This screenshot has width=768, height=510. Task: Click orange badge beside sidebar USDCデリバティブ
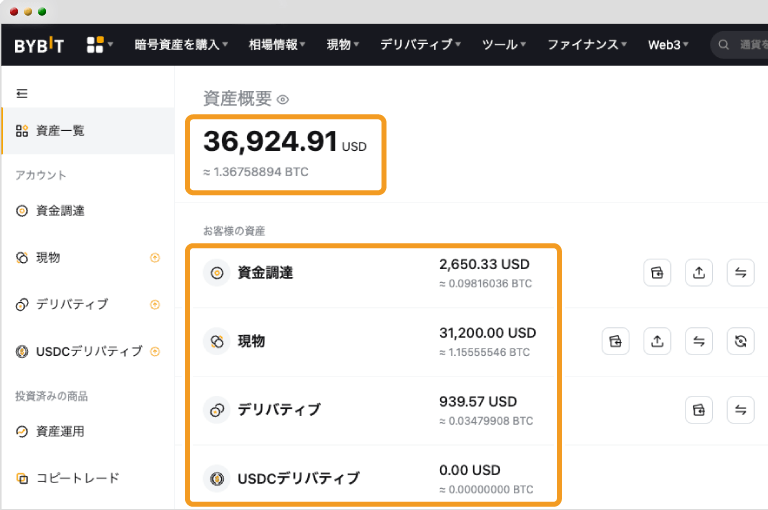[x=155, y=351]
